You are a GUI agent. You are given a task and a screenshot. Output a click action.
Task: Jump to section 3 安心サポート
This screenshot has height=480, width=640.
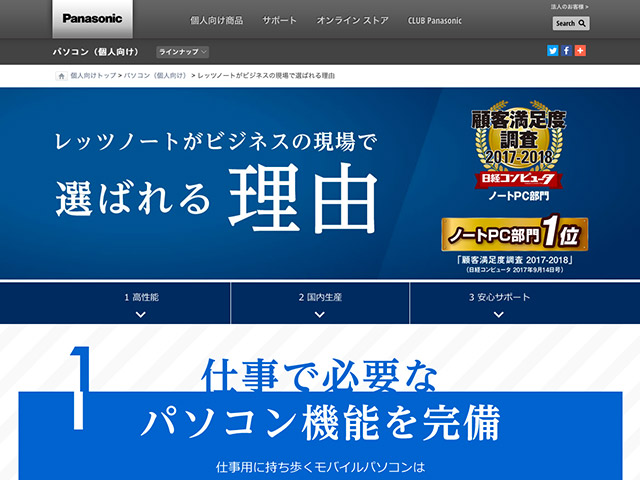click(x=499, y=297)
